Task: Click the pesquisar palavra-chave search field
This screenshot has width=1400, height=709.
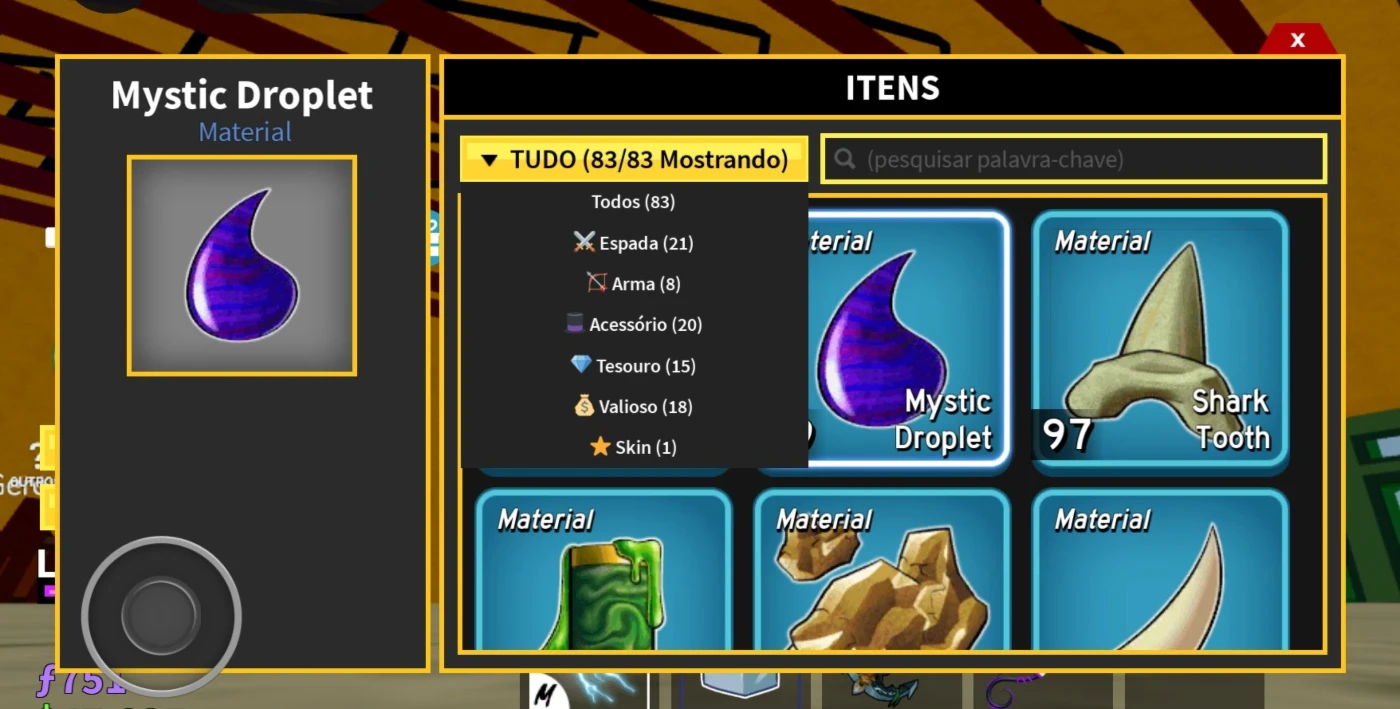Action: (1074, 159)
